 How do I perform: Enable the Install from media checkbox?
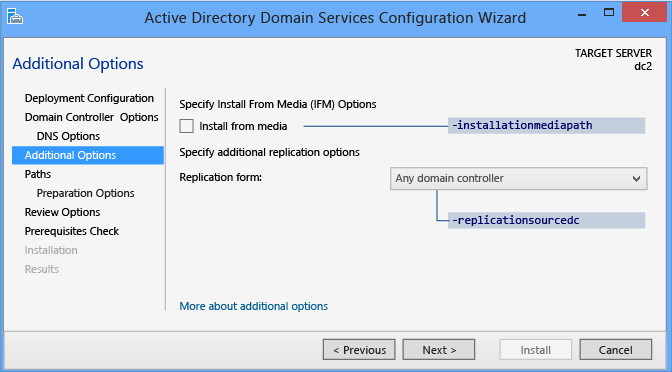click(186, 126)
